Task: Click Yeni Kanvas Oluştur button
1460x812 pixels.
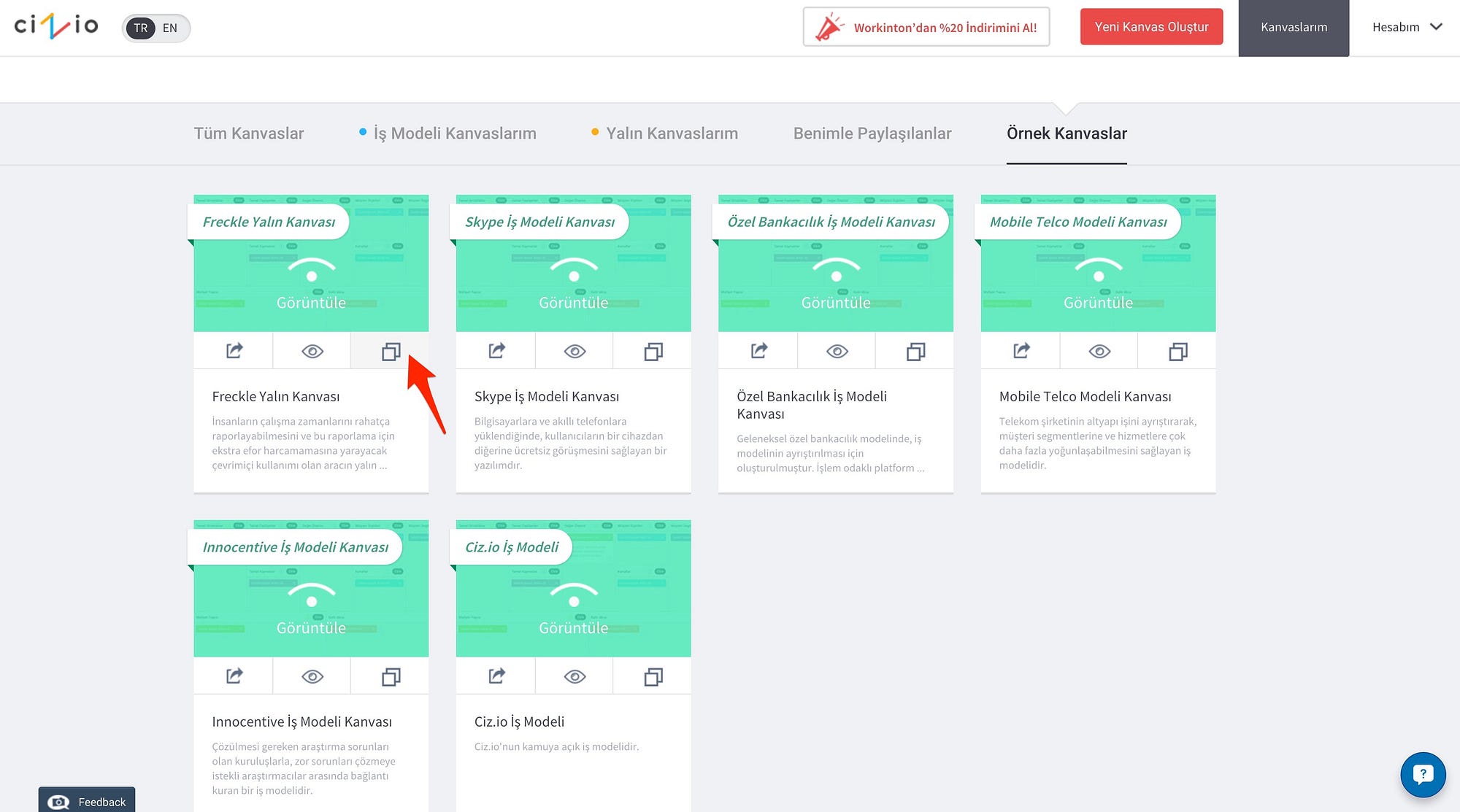Action: pyautogui.click(x=1151, y=27)
